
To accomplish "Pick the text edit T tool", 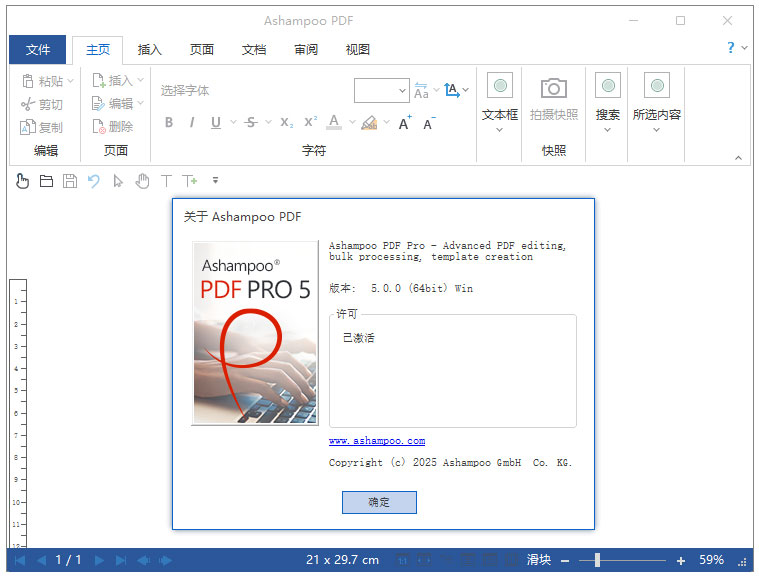I will [166, 181].
